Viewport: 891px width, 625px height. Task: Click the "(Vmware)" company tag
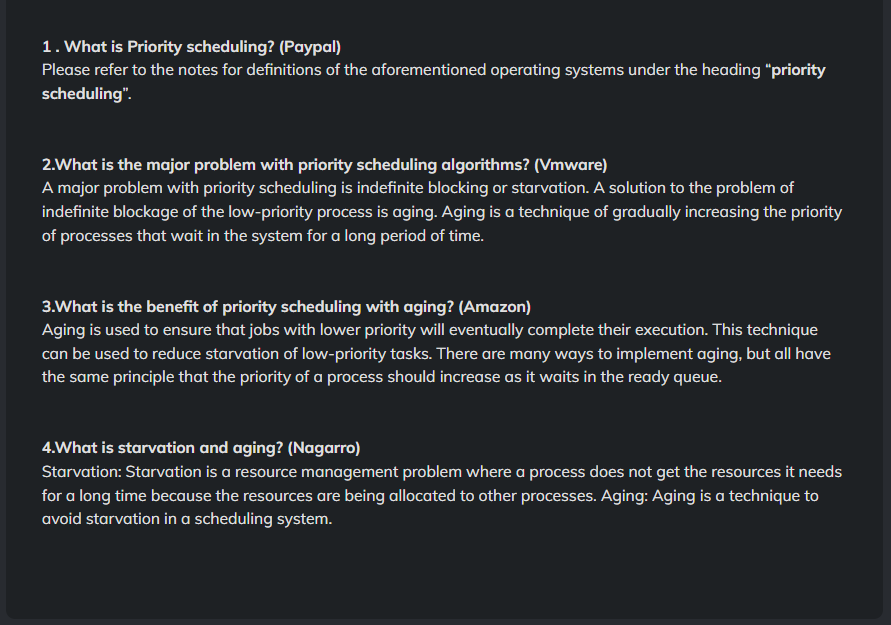pos(571,164)
